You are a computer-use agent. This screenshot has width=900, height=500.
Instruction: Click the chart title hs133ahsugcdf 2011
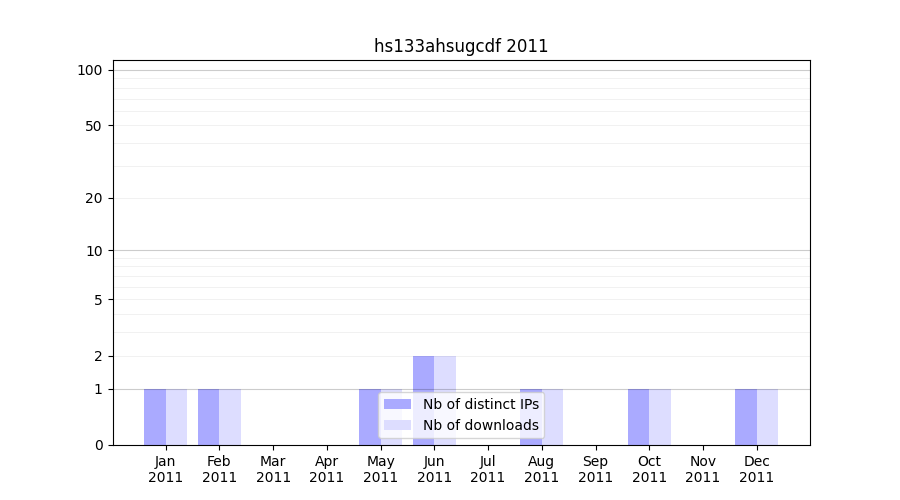461,46
